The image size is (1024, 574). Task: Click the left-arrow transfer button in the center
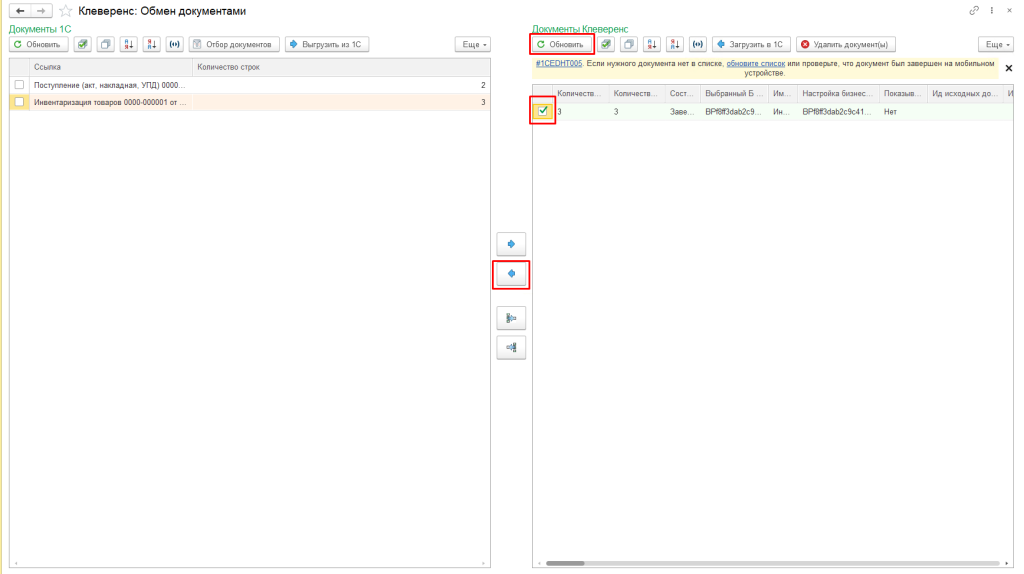(511, 274)
